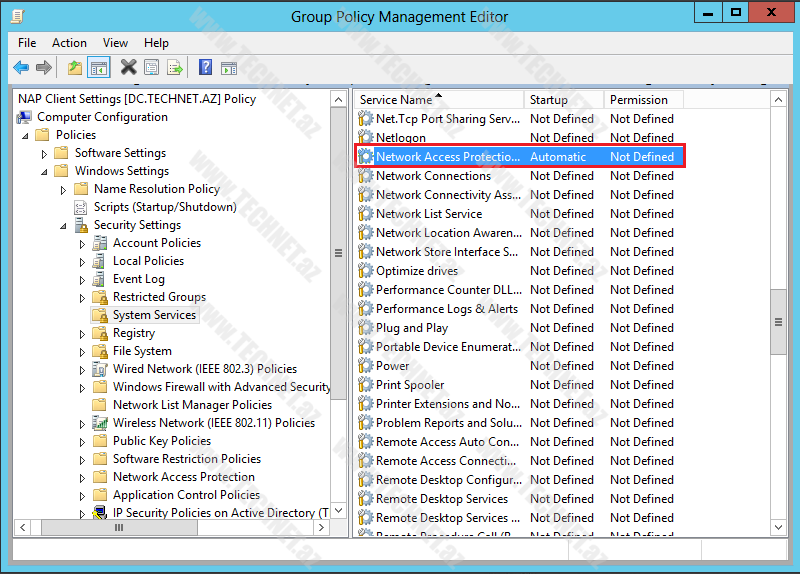Click the Show/Hide Action Pane icon
Viewport: 800px width, 574px height.
coord(229,68)
